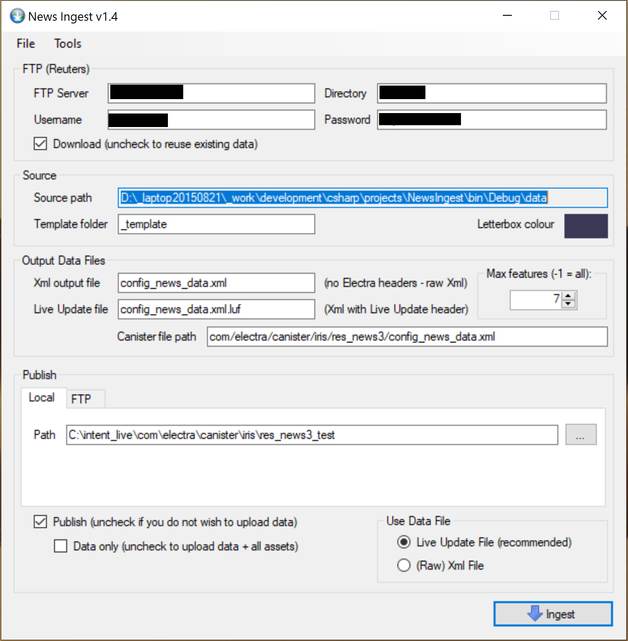628x641 pixels.
Task: Enable the Data only checkbox
Action: click(61, 546)
